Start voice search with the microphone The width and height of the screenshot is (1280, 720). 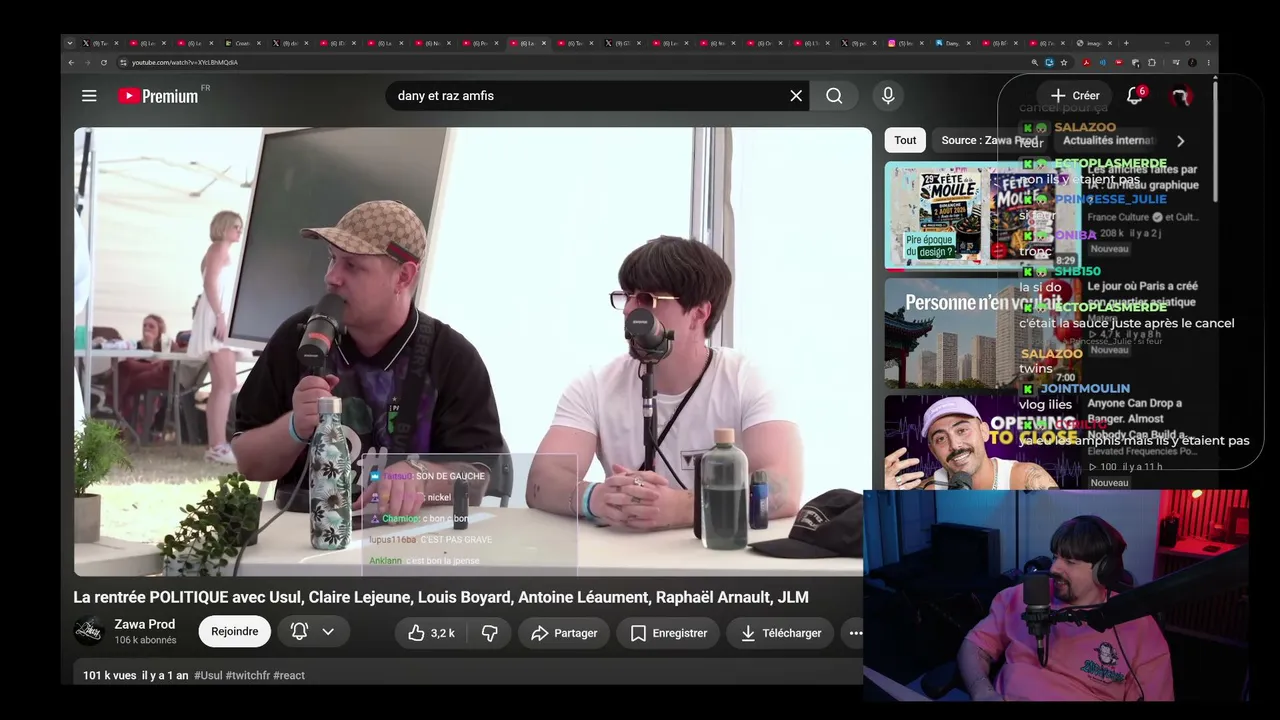888,96
